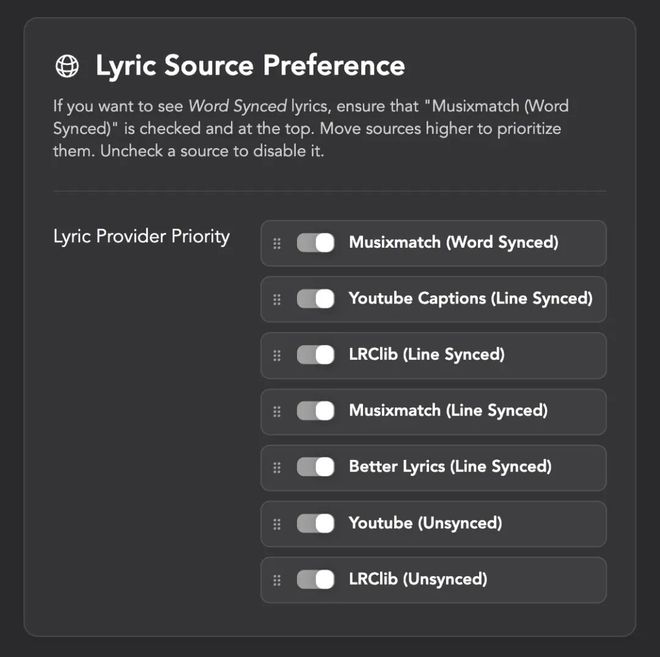Click drag handle for Musixmatch (Word Synced)
660x657 pixels.
[277, 243]
